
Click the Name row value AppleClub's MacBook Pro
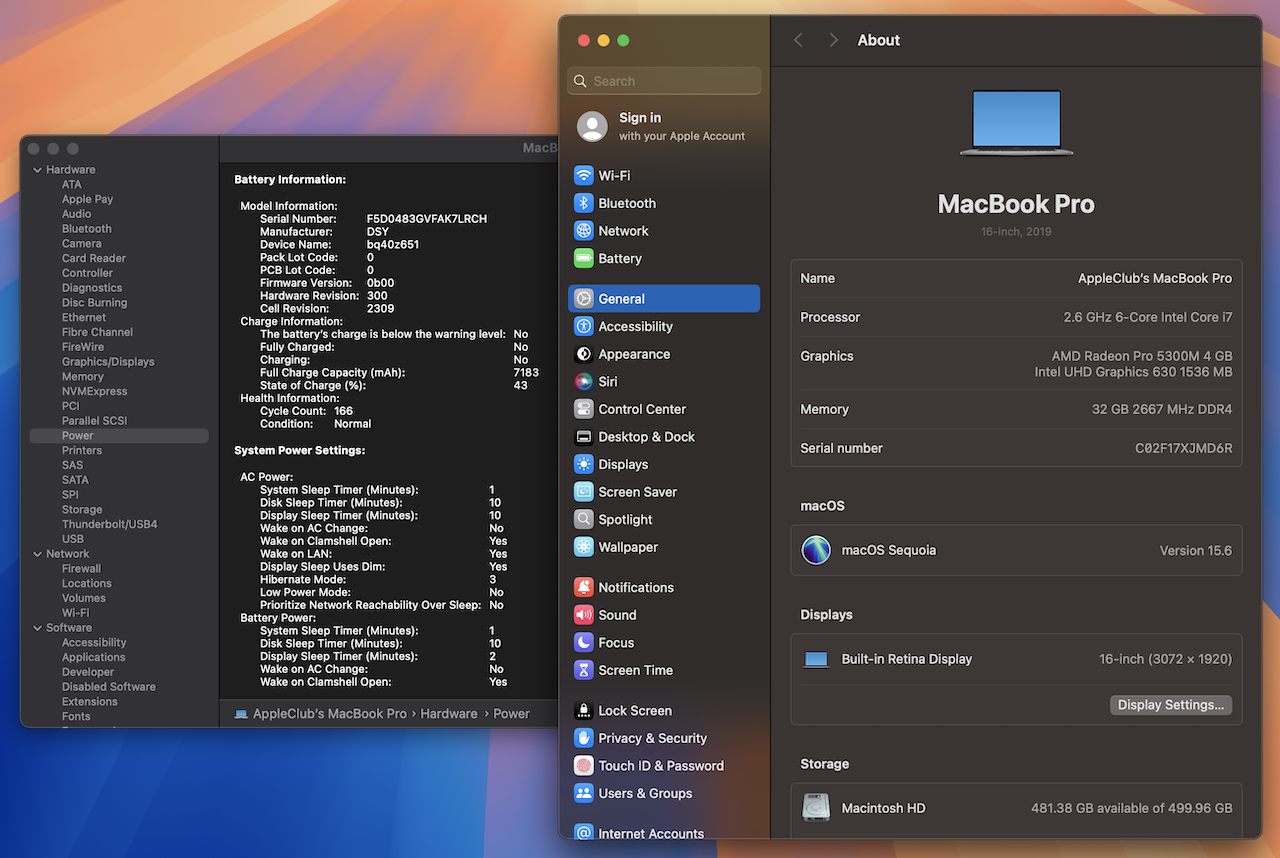tap(1155, 278)
